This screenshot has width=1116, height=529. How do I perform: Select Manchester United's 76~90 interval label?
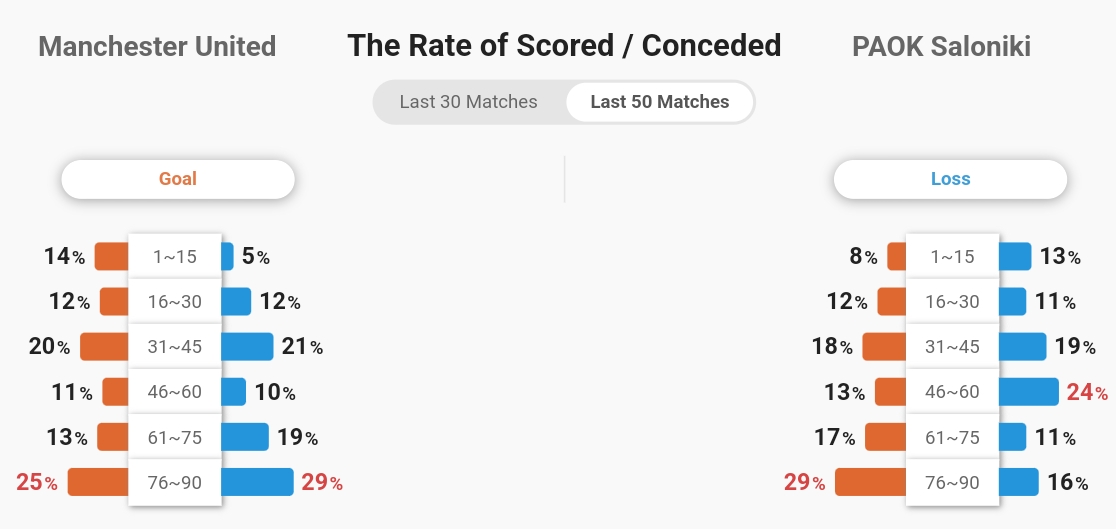tap(175, 483)
